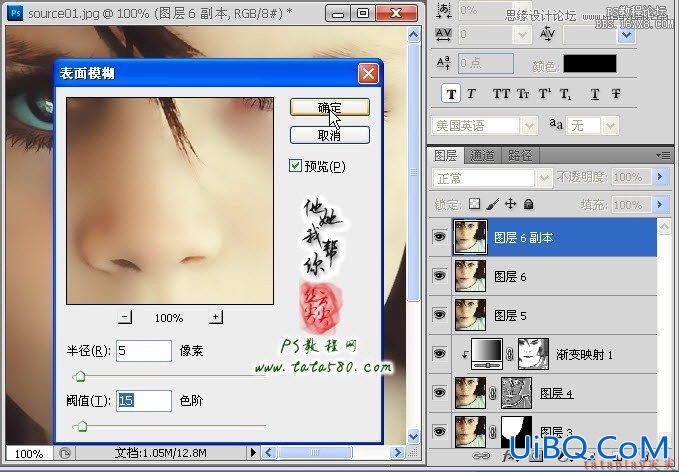Viewport: 679px width, 472px height.
Task: Hide the 图层 3 layer
Action: tap(439, 431)
